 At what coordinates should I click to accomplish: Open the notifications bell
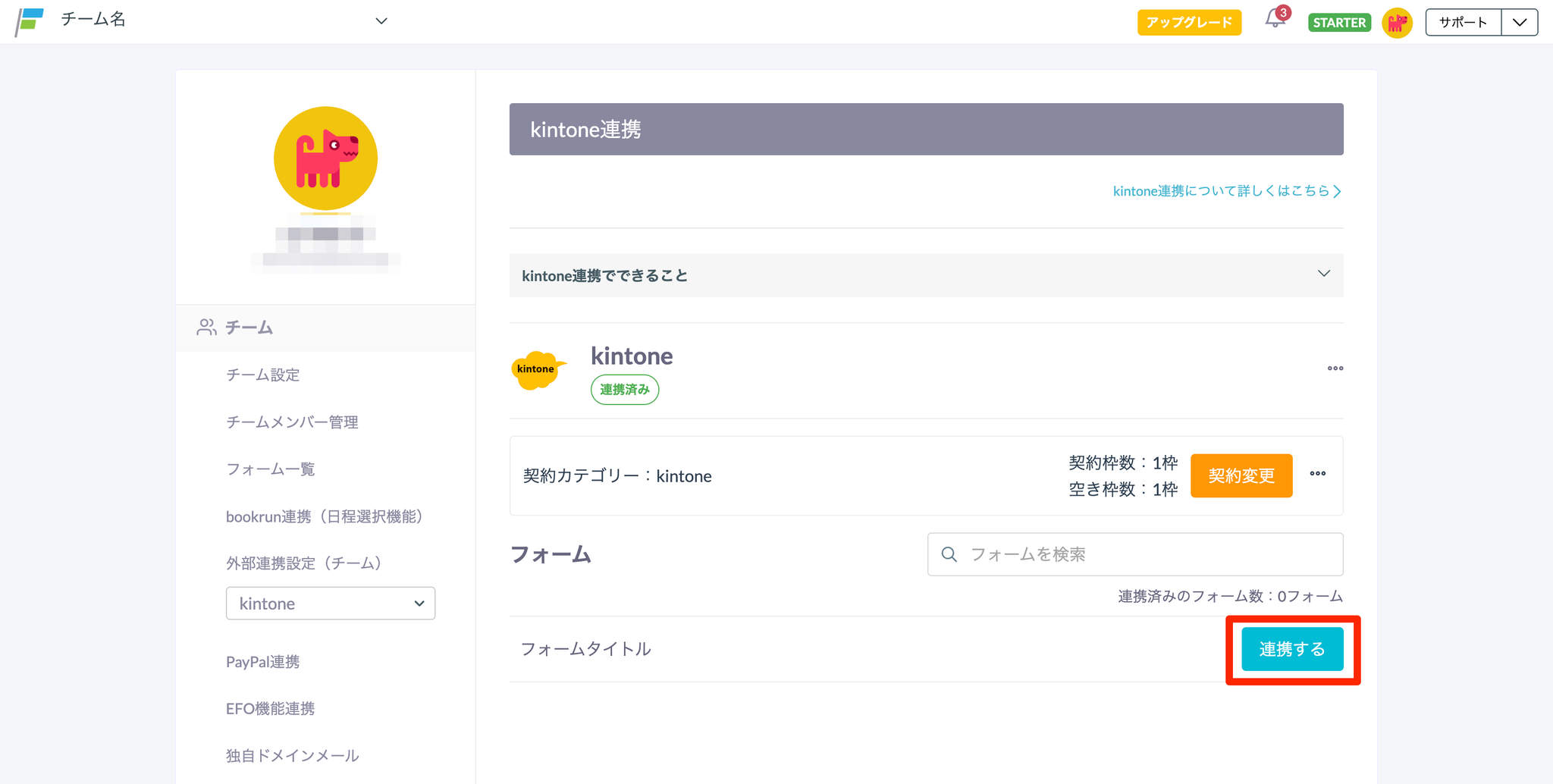1275,20
